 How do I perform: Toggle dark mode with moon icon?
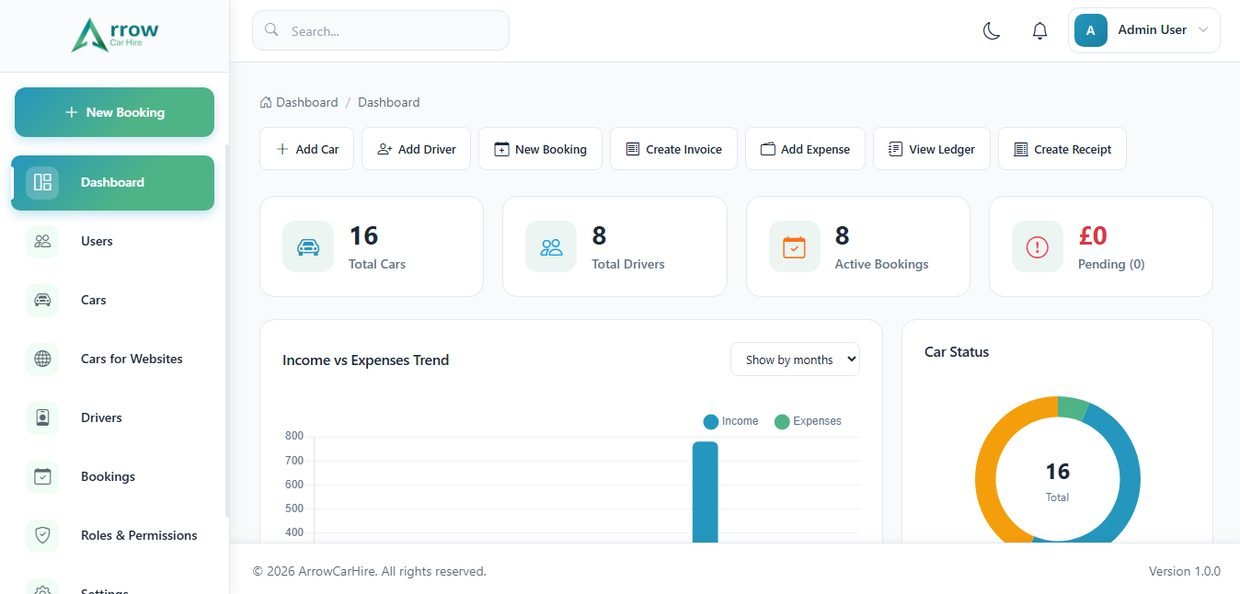click(991, 31)
